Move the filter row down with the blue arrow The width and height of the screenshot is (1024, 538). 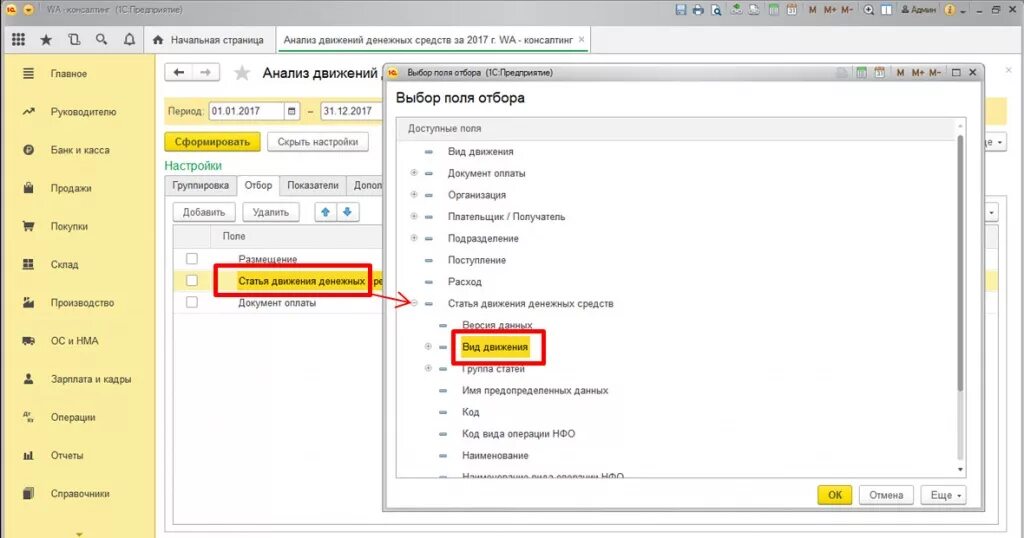(347, 212)
